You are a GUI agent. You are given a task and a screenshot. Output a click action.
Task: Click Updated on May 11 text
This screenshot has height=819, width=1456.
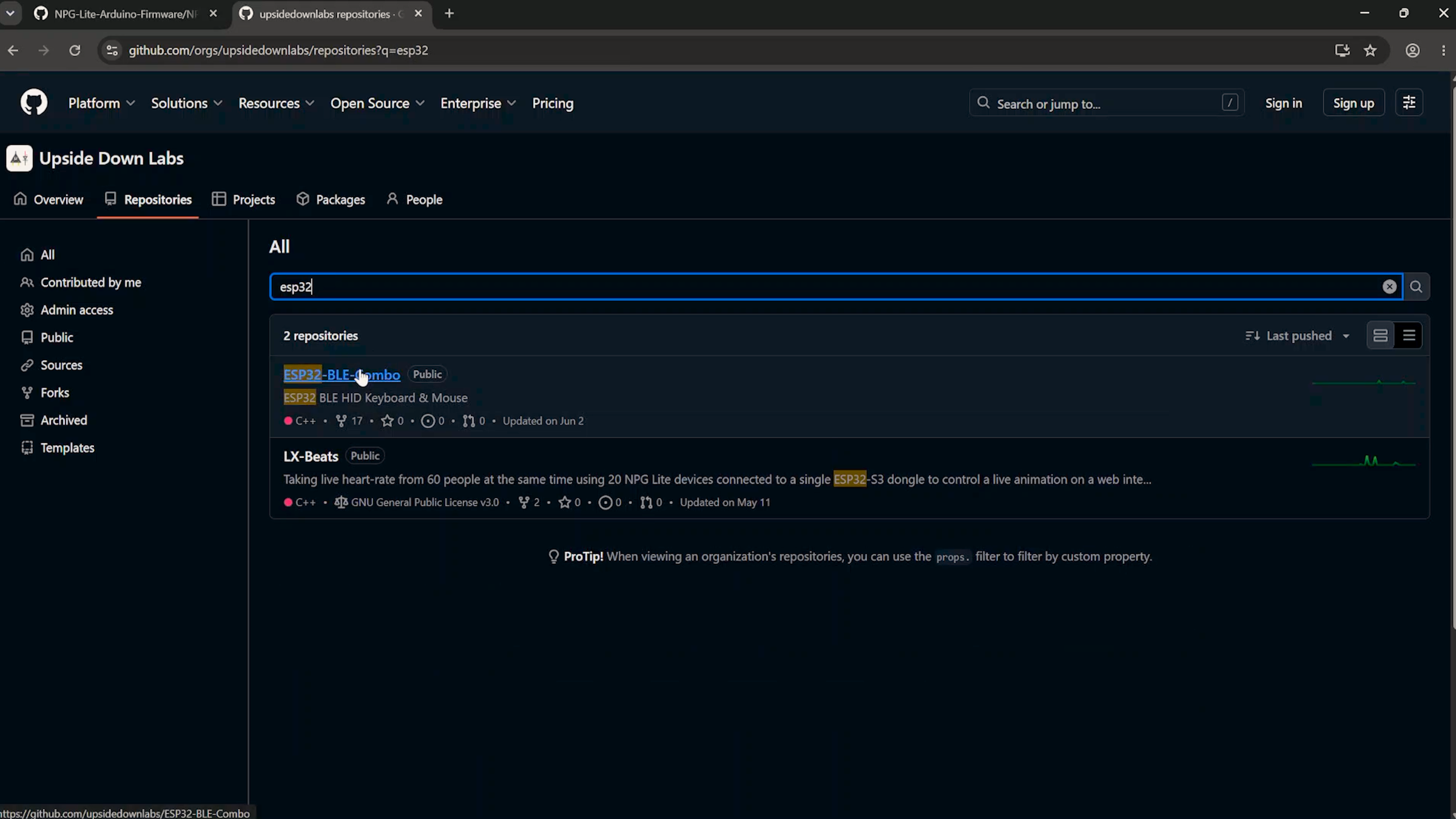pyautogui.click(x=725, y=502)
